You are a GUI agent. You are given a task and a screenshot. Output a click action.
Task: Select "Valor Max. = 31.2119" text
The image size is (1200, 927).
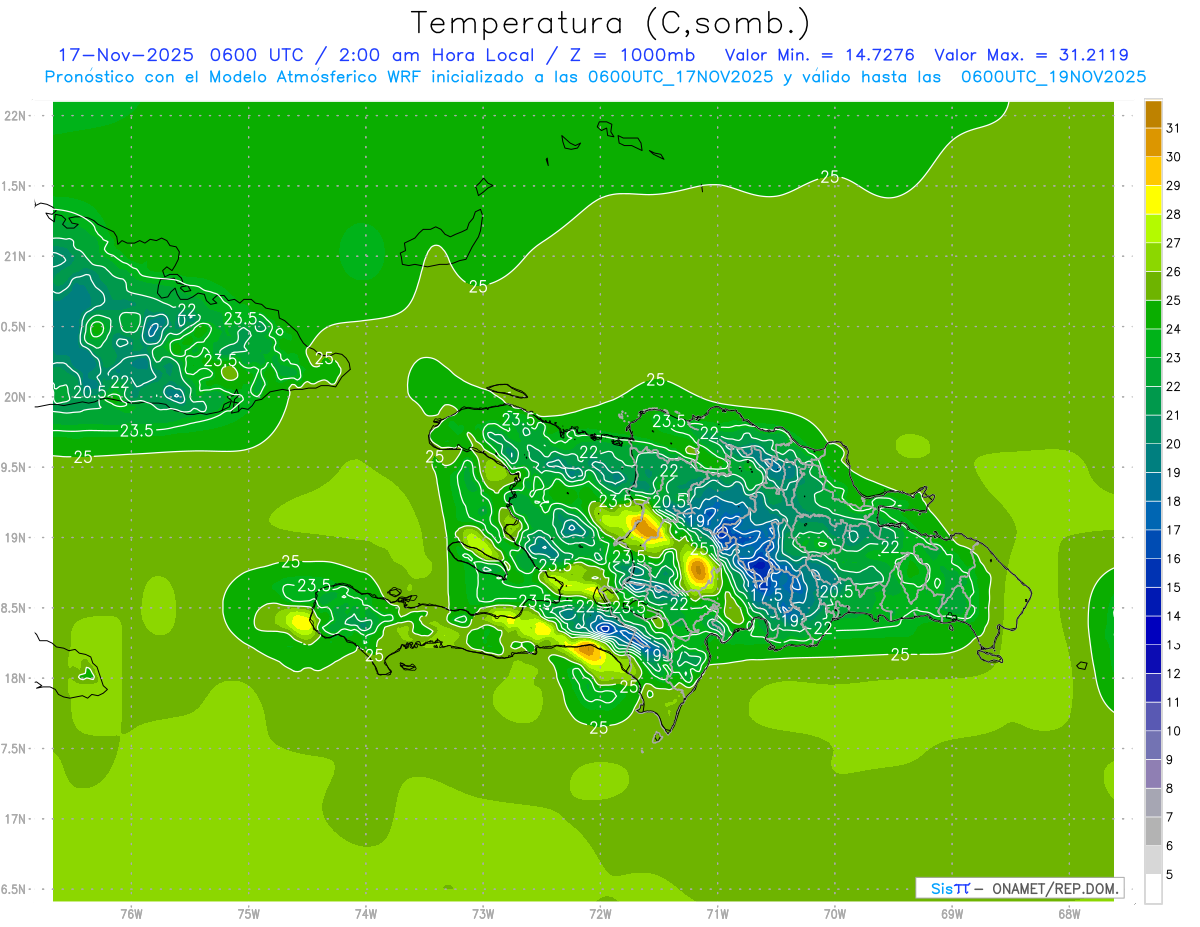[1031, 55]
